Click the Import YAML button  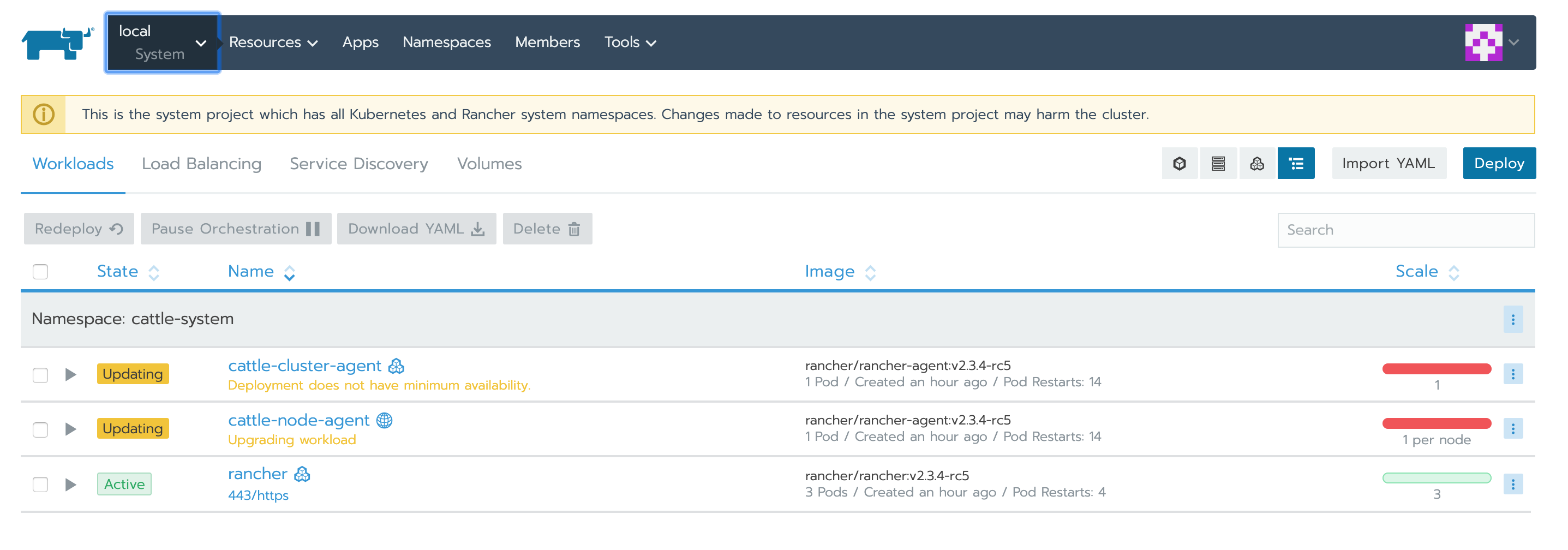coord(1389,163)
